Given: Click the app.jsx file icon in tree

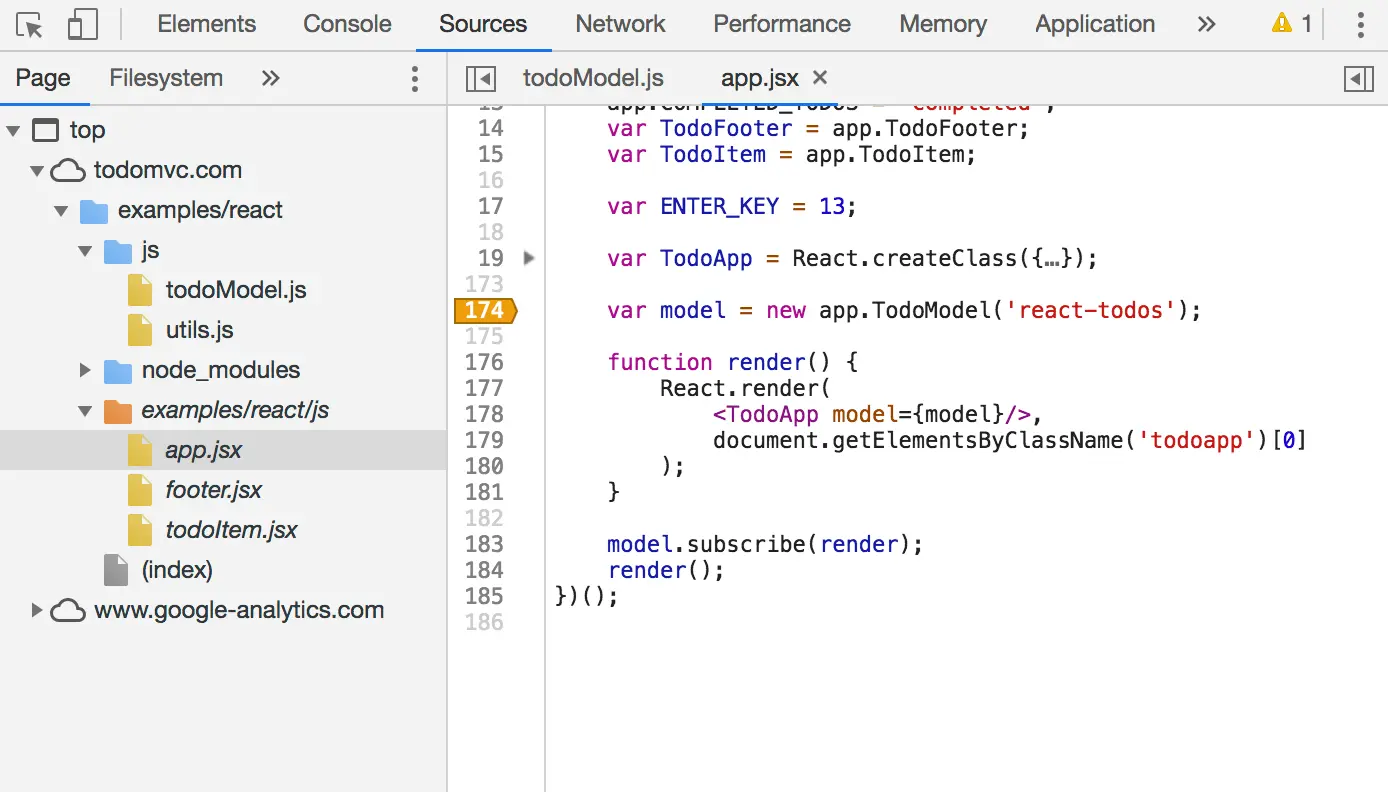Looking at the screenshot, I should coord(140,450).
